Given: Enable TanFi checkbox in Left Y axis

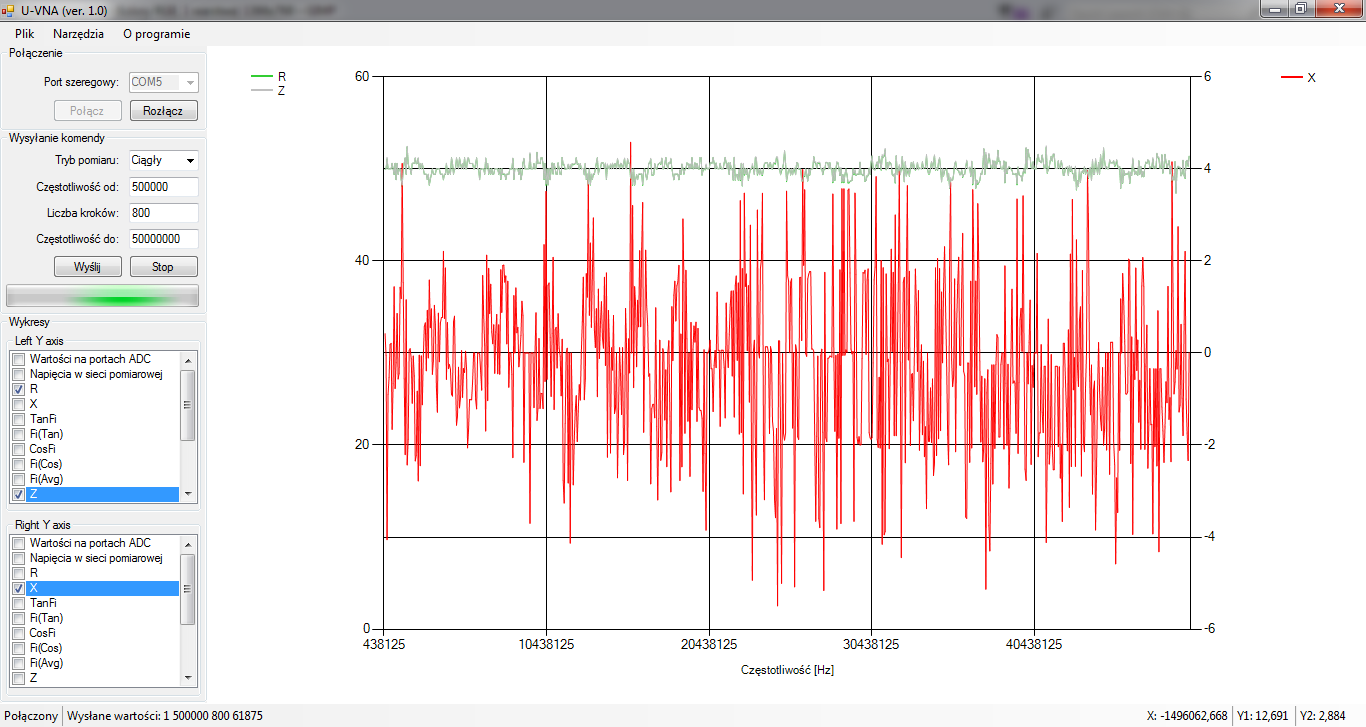Looking at the screenshot, I should (18, 419).
